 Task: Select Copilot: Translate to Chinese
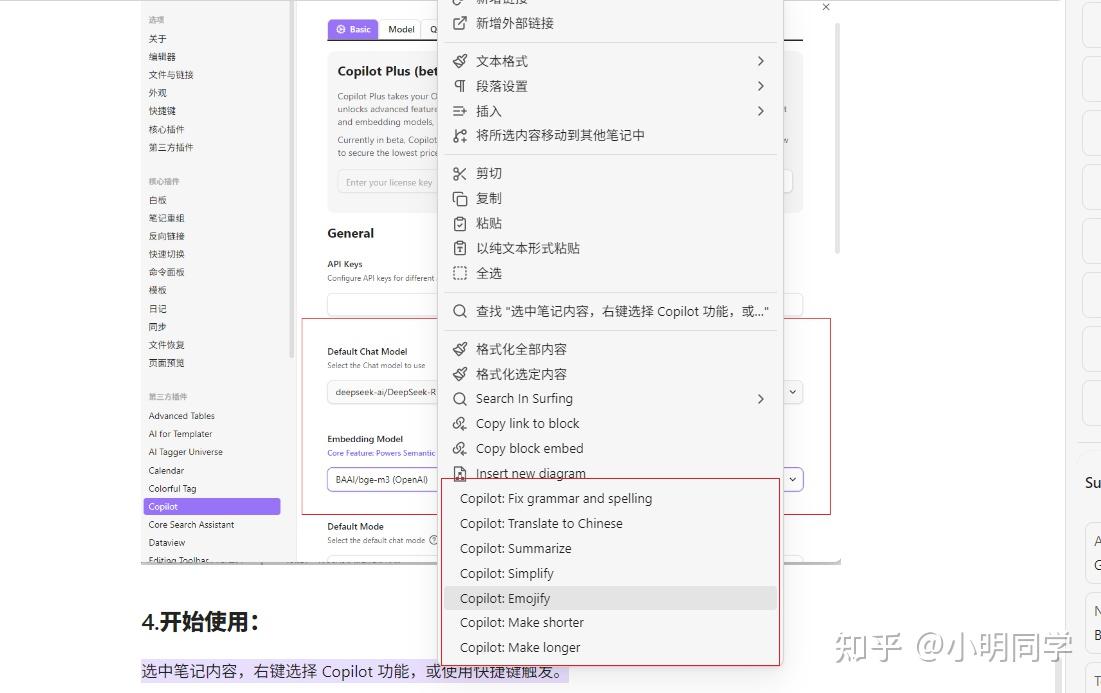pos(540,523)
